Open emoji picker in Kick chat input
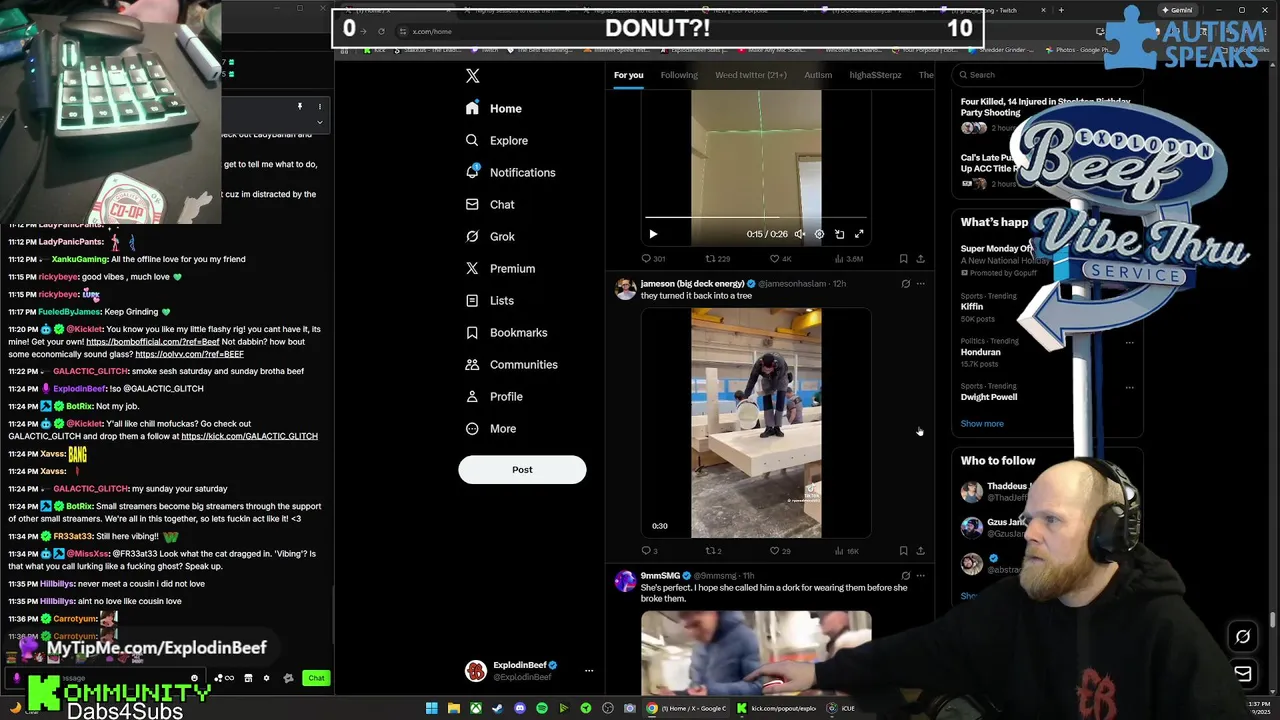 tap(194, 678)
